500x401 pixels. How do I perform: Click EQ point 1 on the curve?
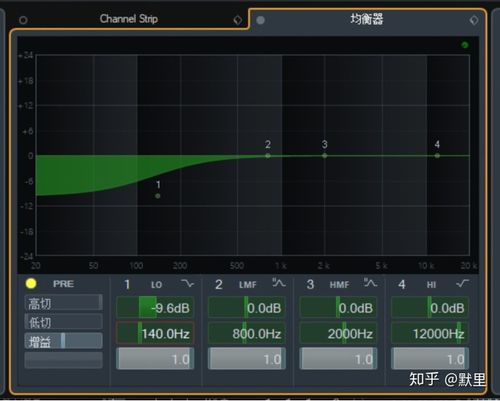click(x=158, y=196)
